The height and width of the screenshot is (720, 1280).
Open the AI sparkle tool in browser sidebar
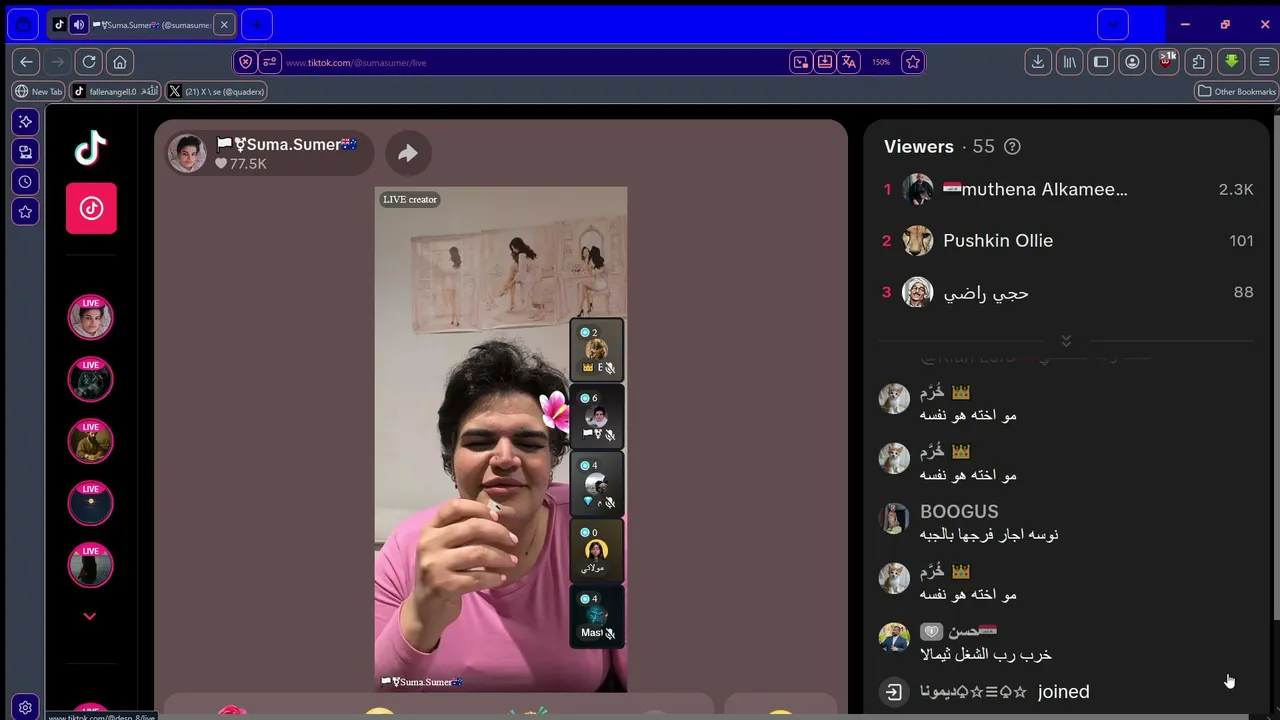(x=26, y=121)
